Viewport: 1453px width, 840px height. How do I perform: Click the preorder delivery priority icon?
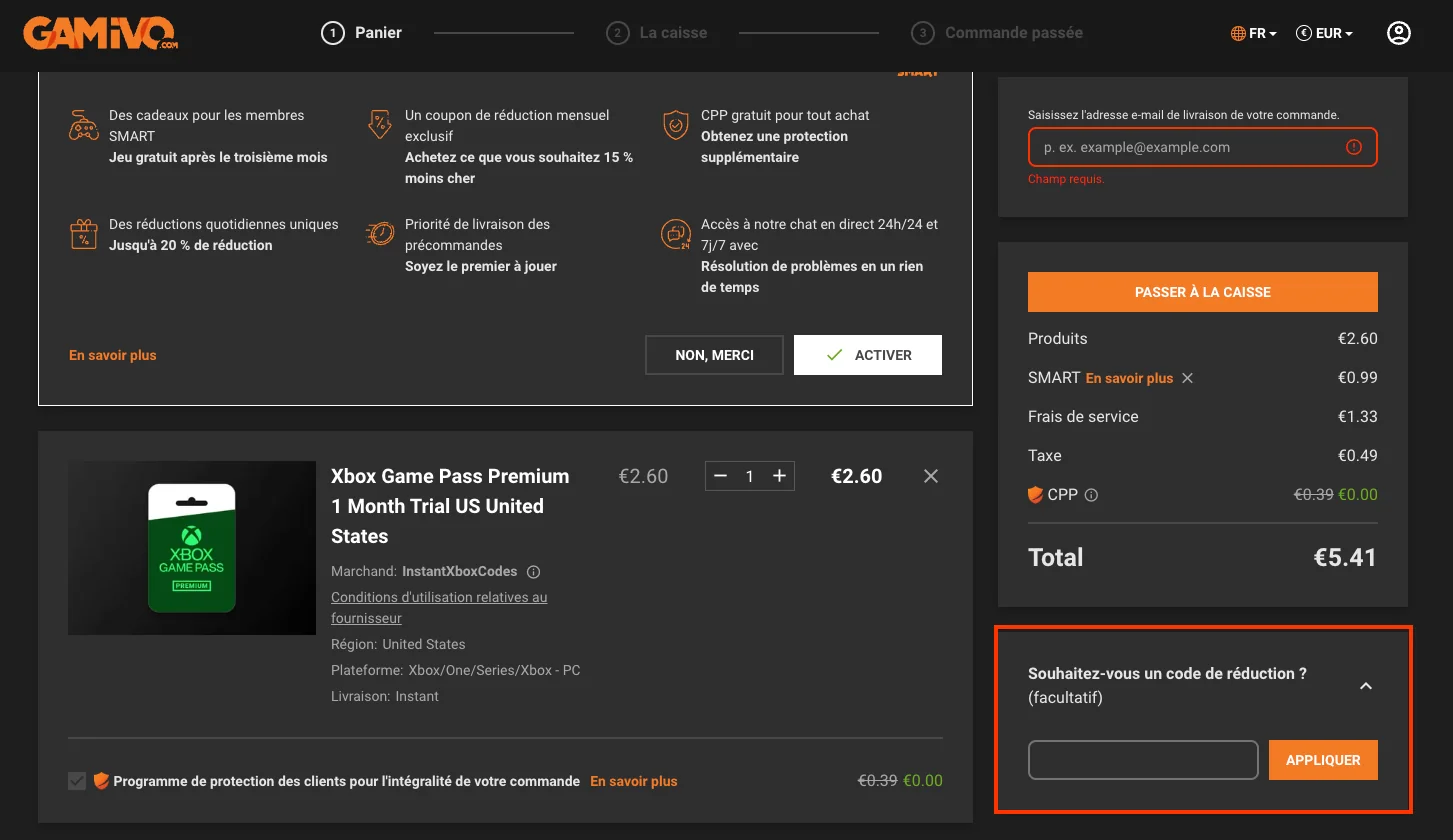coord(379,234)
